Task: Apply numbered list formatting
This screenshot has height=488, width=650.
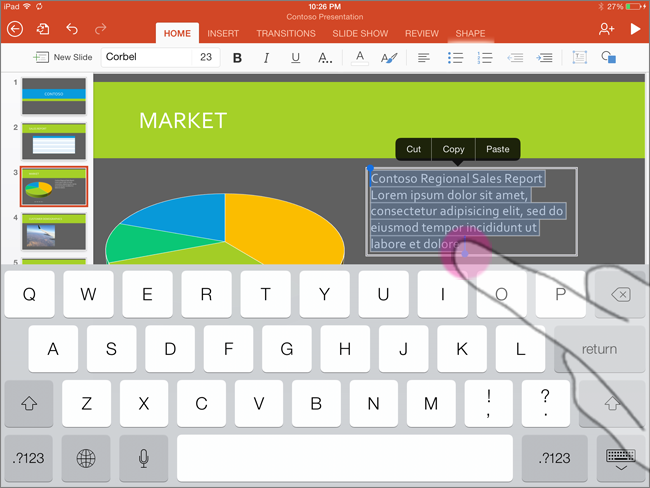Action: 485,58
